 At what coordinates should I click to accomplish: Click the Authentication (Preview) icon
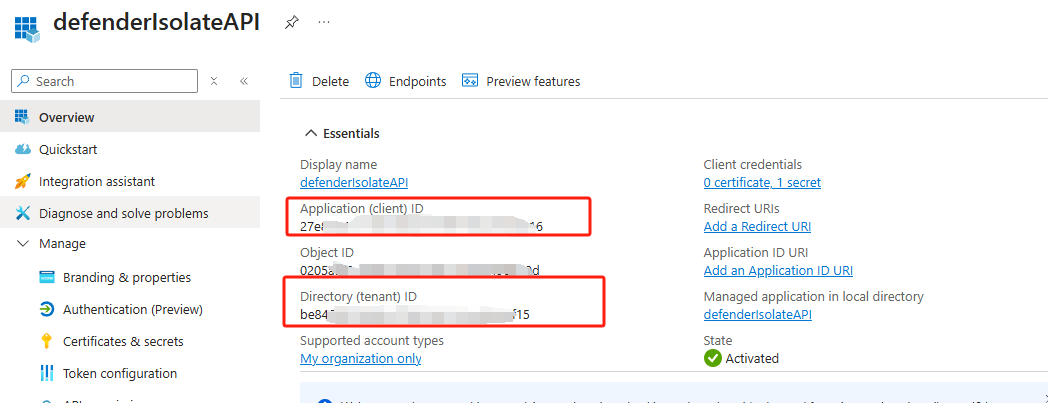[47, 309]
